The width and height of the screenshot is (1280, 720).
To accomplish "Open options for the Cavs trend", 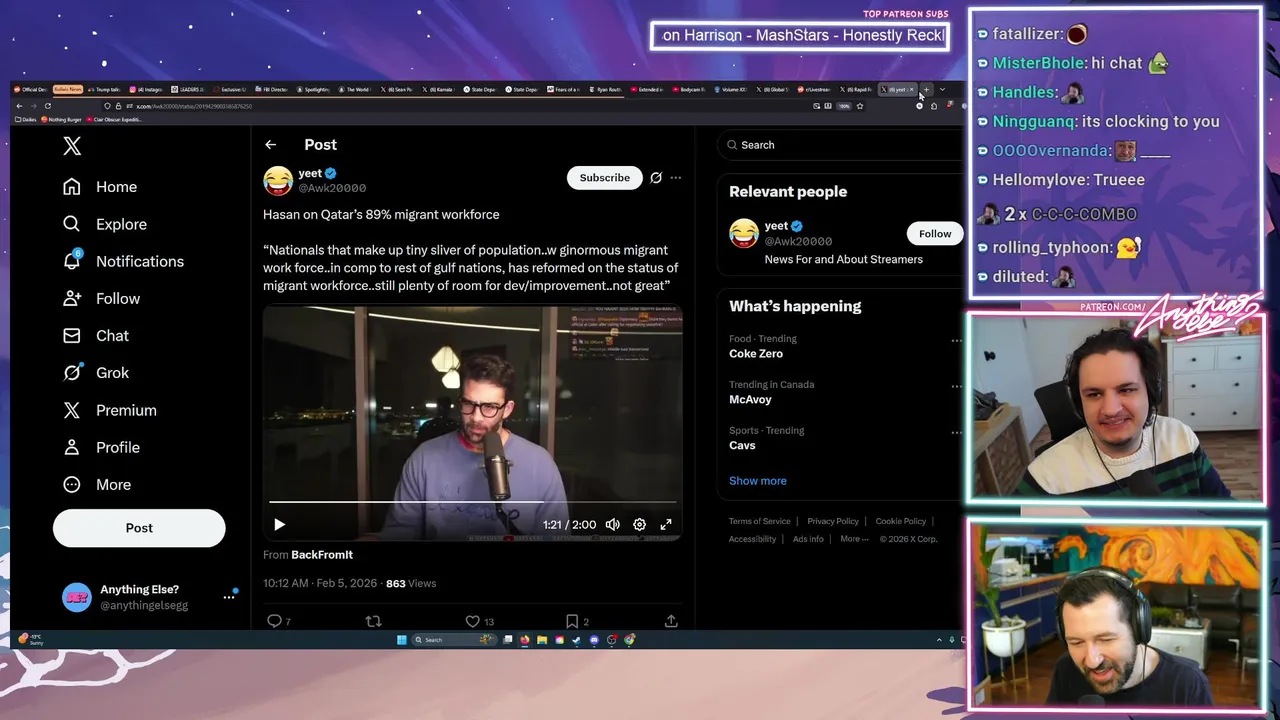I will (956, 433).
